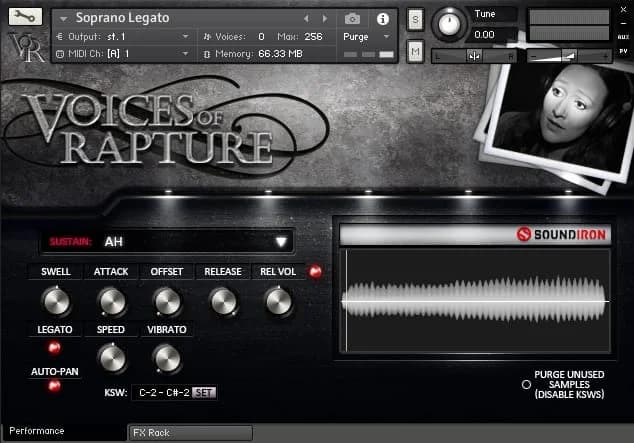Screen dimensions: 634x443
Task: Mute the instrument with the M button
Action: pos(415,51)
